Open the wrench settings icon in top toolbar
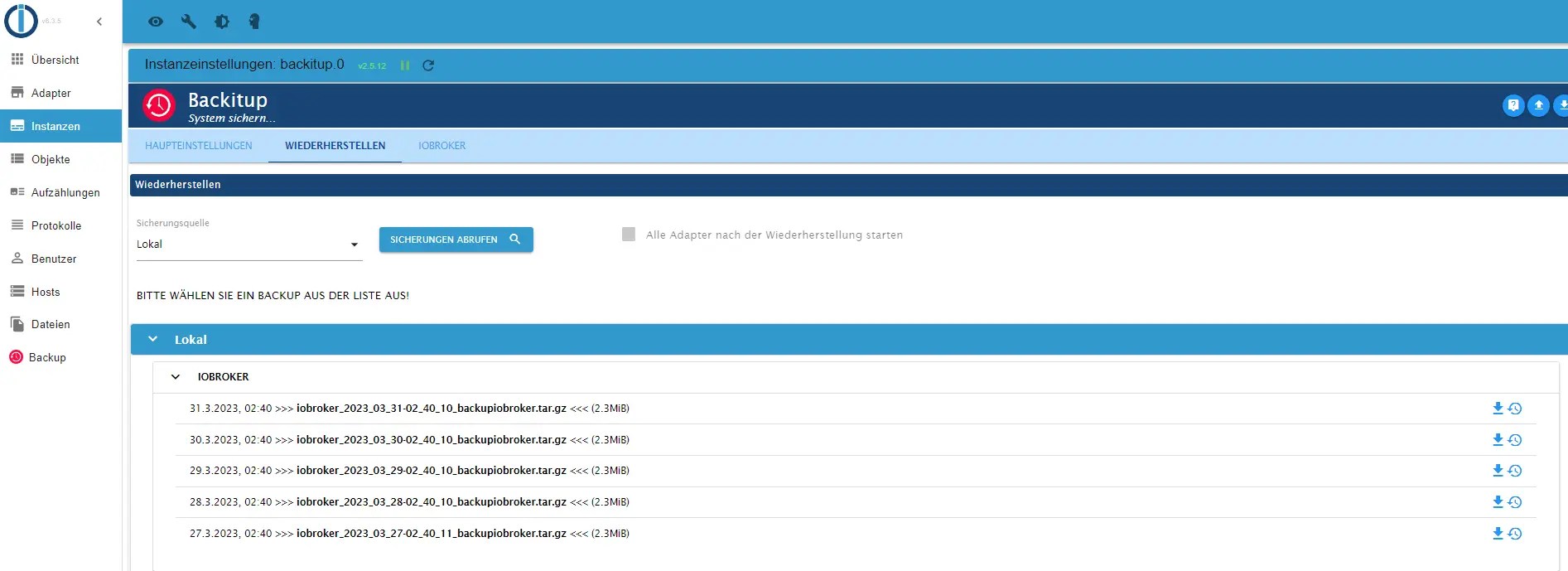This screenshot has height=571, width=1568. pyautogui.click(x=189, y=22)
